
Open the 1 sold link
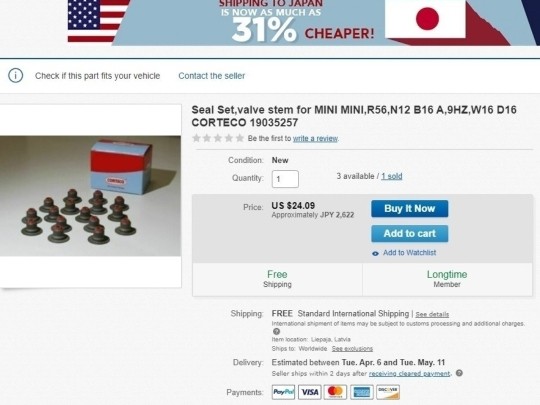(x=392, y=176)
